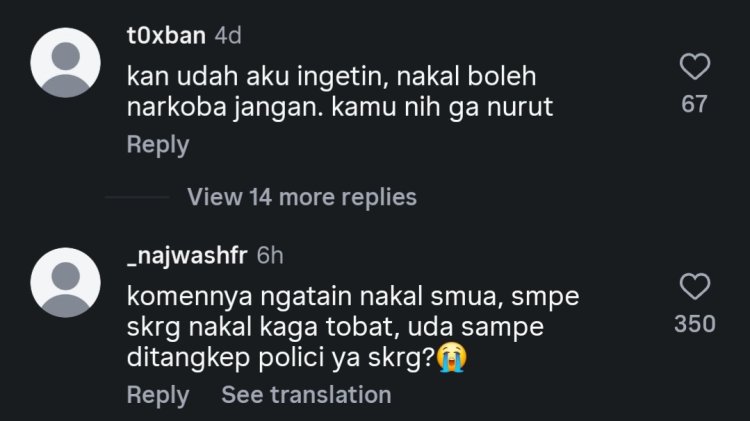Click the word 'narkoba' in t0xban's comment

click(x=176, y=106)
